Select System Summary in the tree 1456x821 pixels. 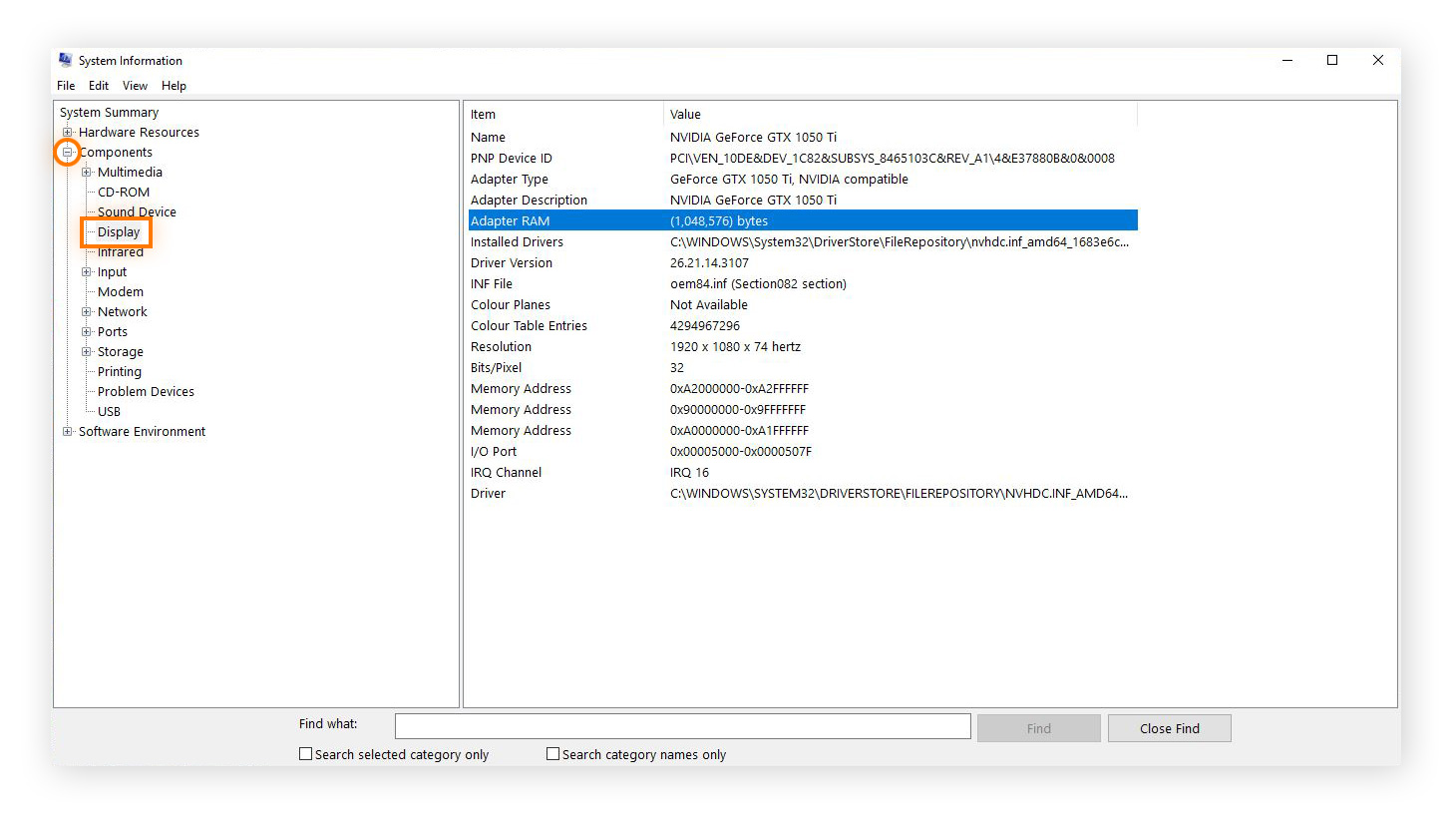coord(109,113)
